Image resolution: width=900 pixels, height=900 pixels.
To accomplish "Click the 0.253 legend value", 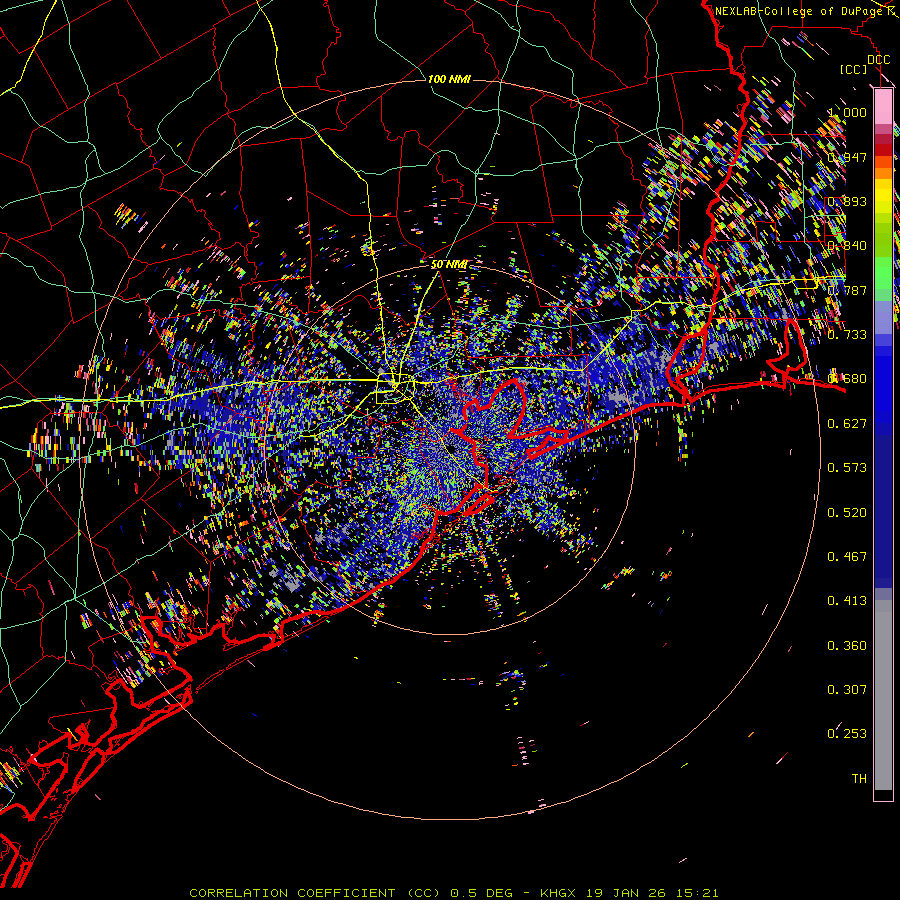I will [x=847, y=734].
